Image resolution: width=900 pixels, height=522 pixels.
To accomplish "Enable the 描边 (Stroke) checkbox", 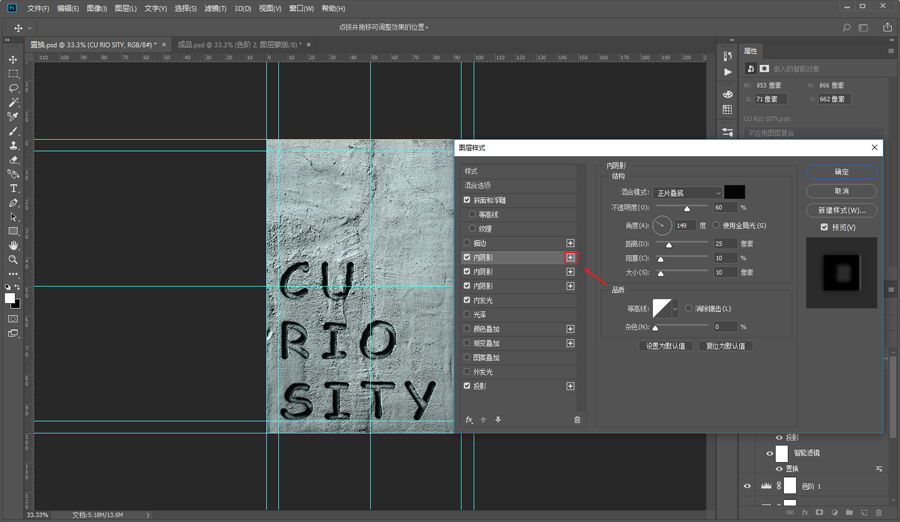I will 467,243.
